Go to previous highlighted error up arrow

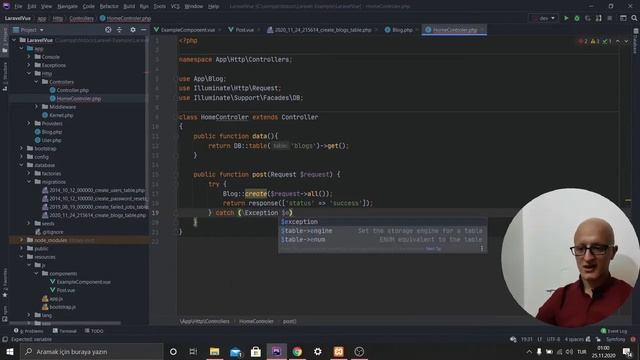point(618,41)
